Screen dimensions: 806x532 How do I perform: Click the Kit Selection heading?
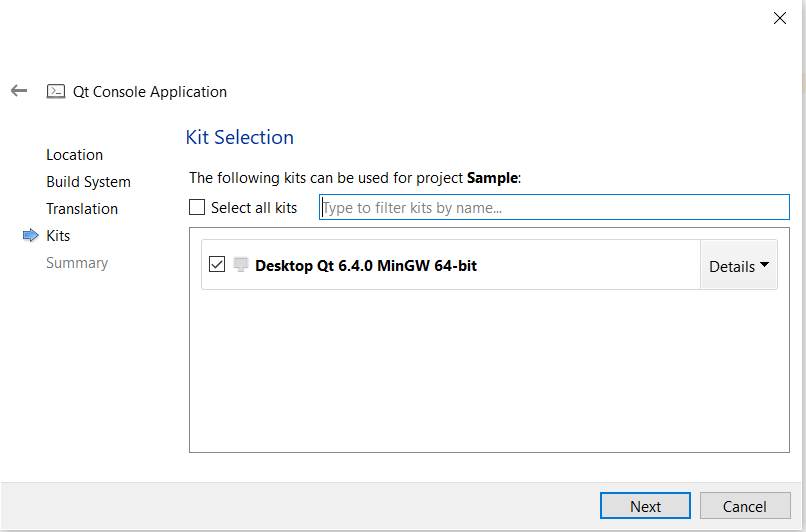(240, 138)
